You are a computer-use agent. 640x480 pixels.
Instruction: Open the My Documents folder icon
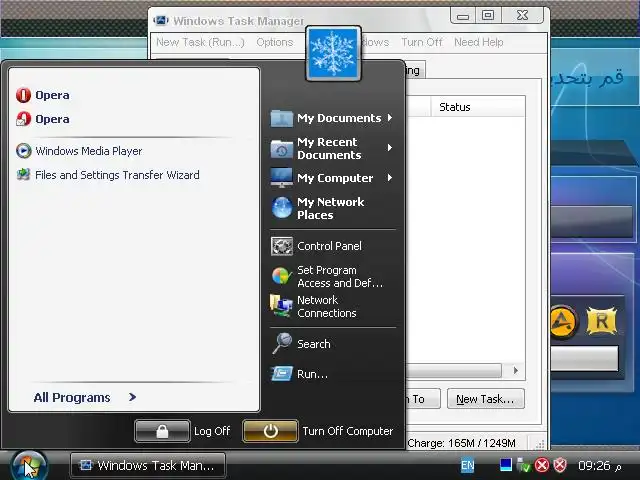pyautogui.click(x=282, y=118)
